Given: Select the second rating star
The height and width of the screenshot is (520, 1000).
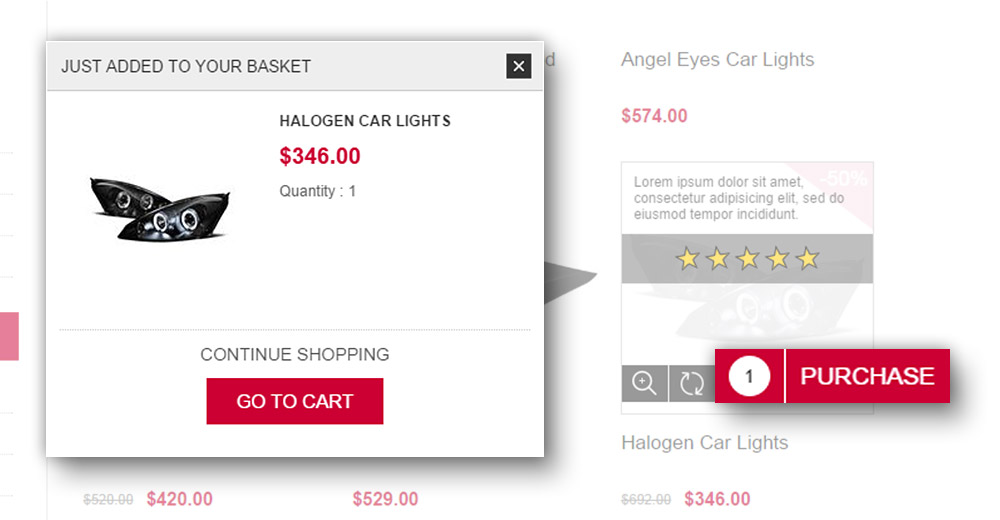Looking at the screenshot, I should coord(717,260).
